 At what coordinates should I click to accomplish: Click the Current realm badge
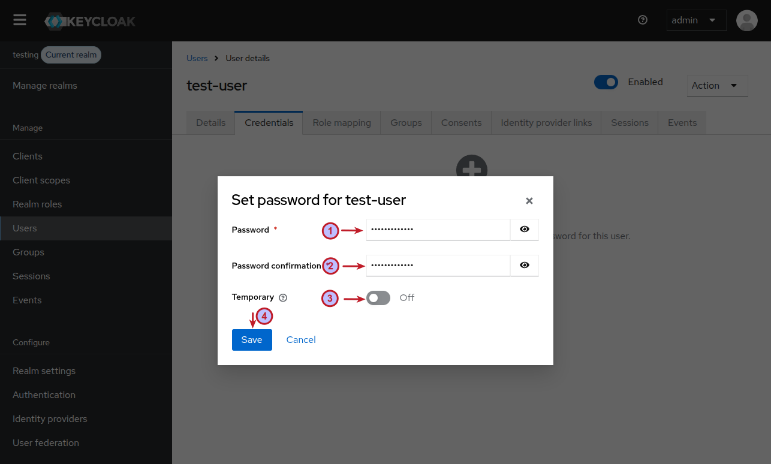click(71, 55)
